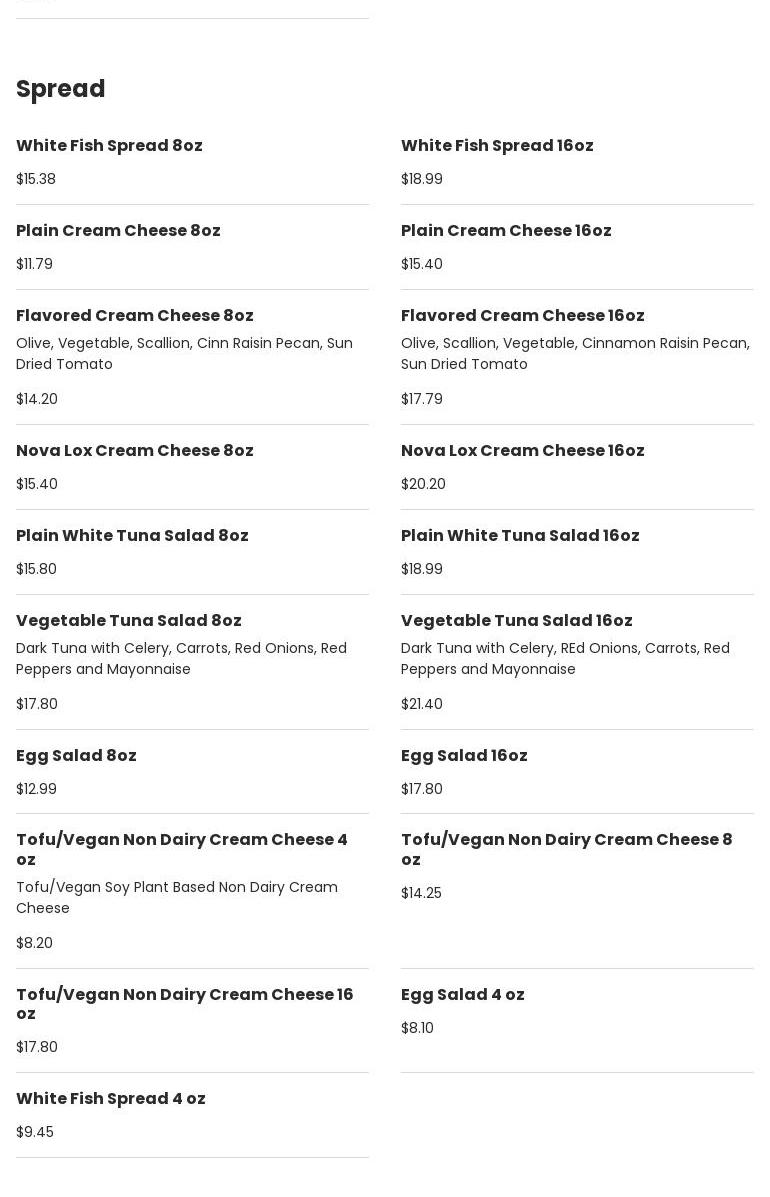The image size is (770, 1197).
Task: Click the Spread section heading
Action: click(x=61, y=89)
